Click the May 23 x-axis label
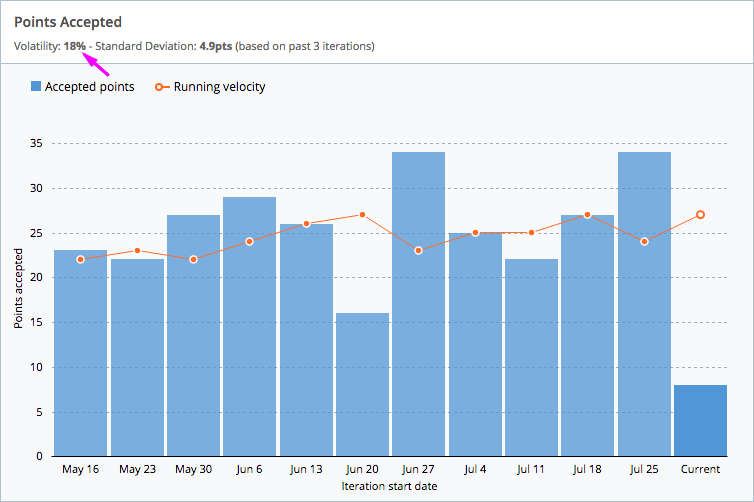Image resolution: width=754 pixels, height=502 pixels. [x=138, y=469]
